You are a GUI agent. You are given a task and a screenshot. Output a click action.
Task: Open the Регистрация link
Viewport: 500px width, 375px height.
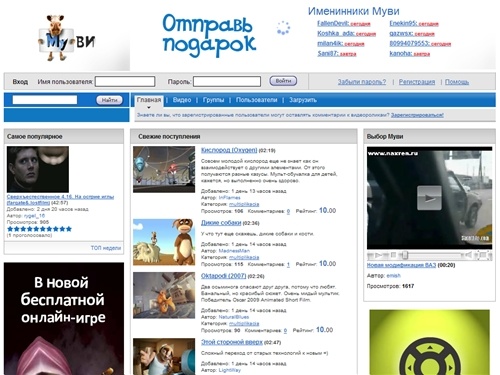coord(417,82)
